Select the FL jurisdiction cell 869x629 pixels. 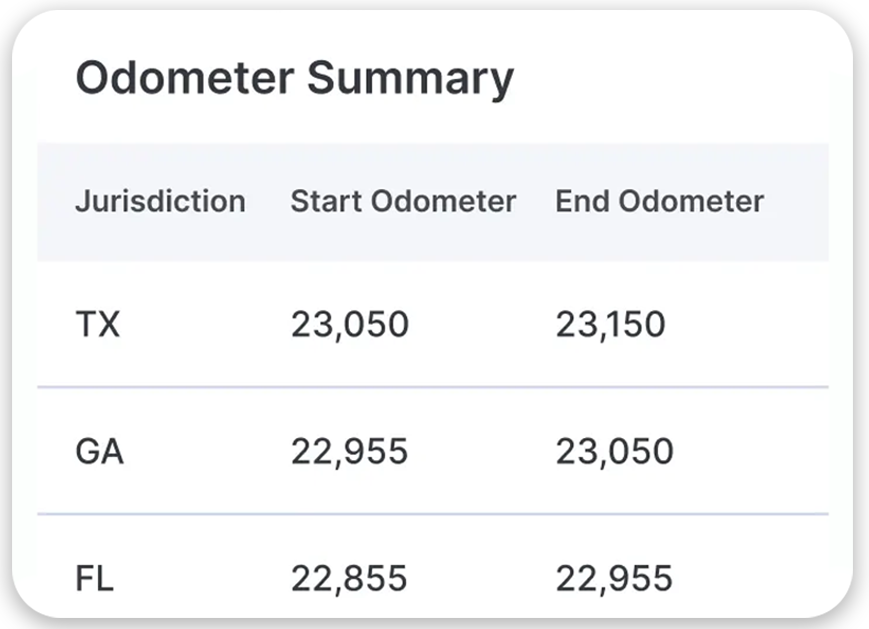(x=95, y=578)
